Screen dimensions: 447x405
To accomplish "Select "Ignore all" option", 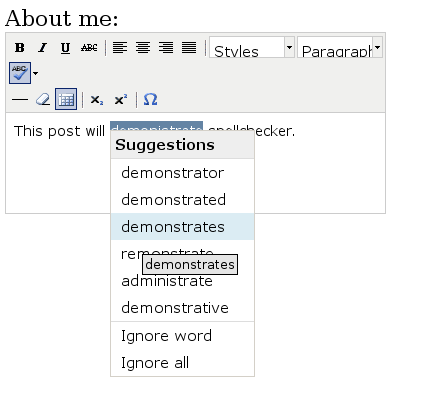I will (x=183, y=363).
